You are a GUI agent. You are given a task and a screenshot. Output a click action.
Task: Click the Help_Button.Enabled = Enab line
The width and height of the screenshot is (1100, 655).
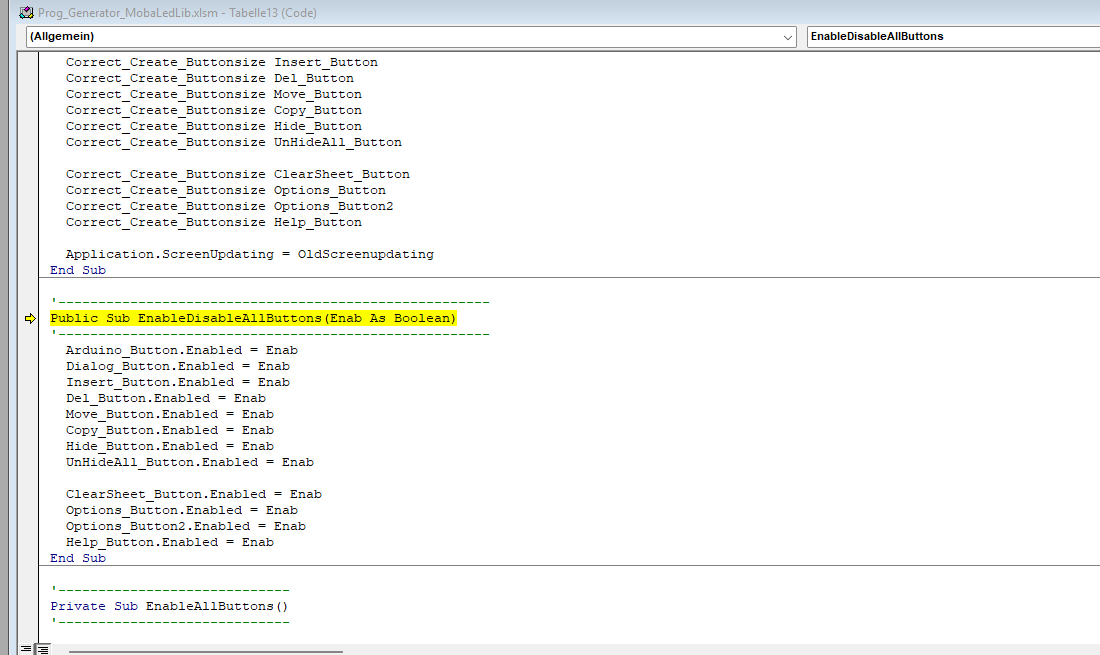pos(169,542)
